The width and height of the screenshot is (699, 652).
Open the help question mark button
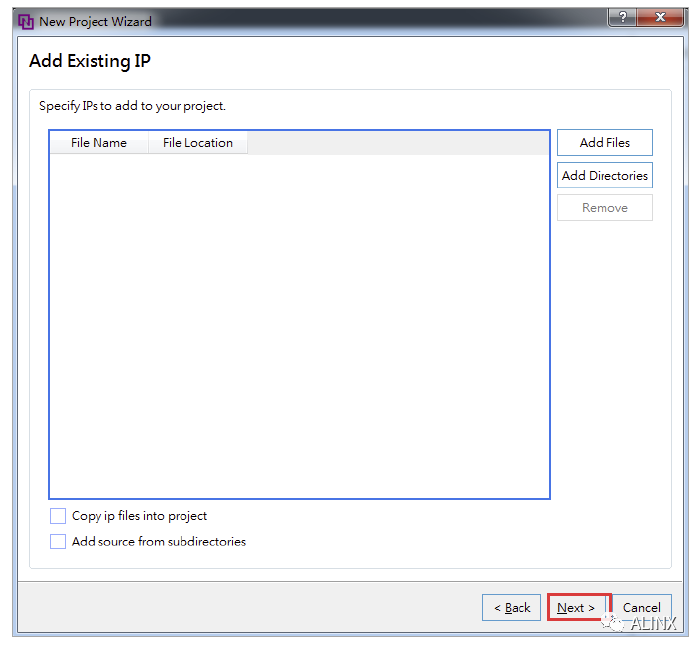pos(623,17)
